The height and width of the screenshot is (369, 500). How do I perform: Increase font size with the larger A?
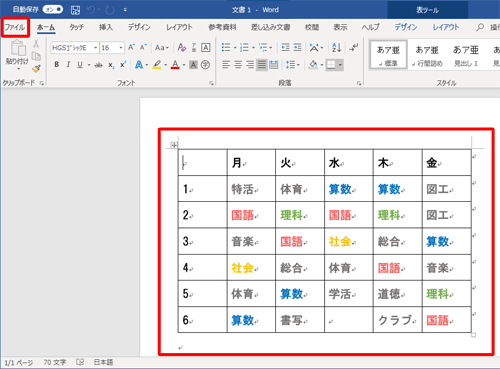click(131, 48)
